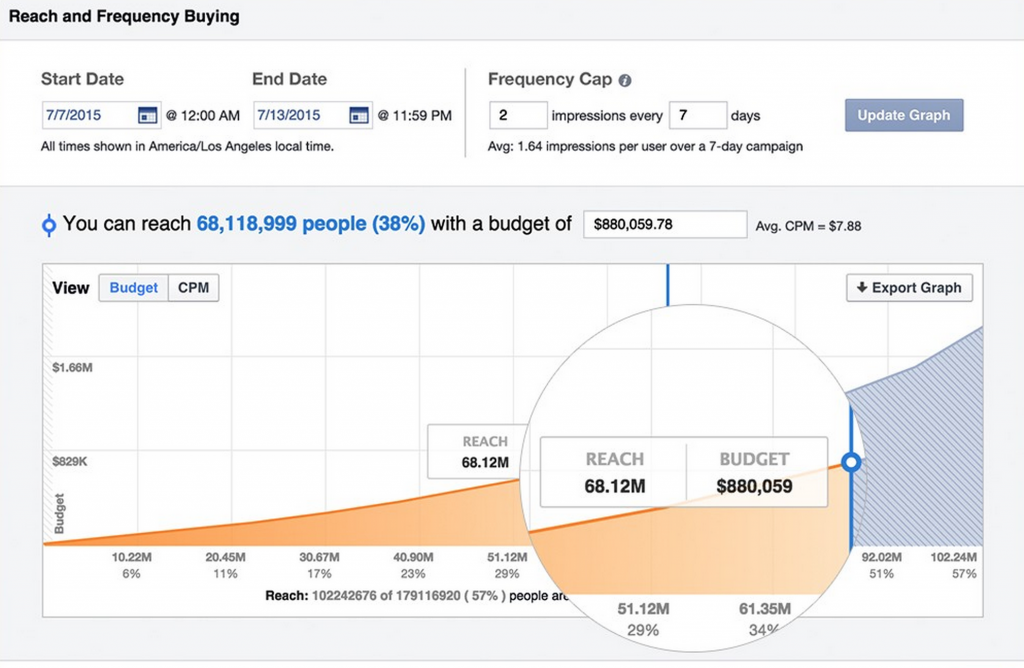Click the '30.67M' x-axis label

(x=319, y=557)
